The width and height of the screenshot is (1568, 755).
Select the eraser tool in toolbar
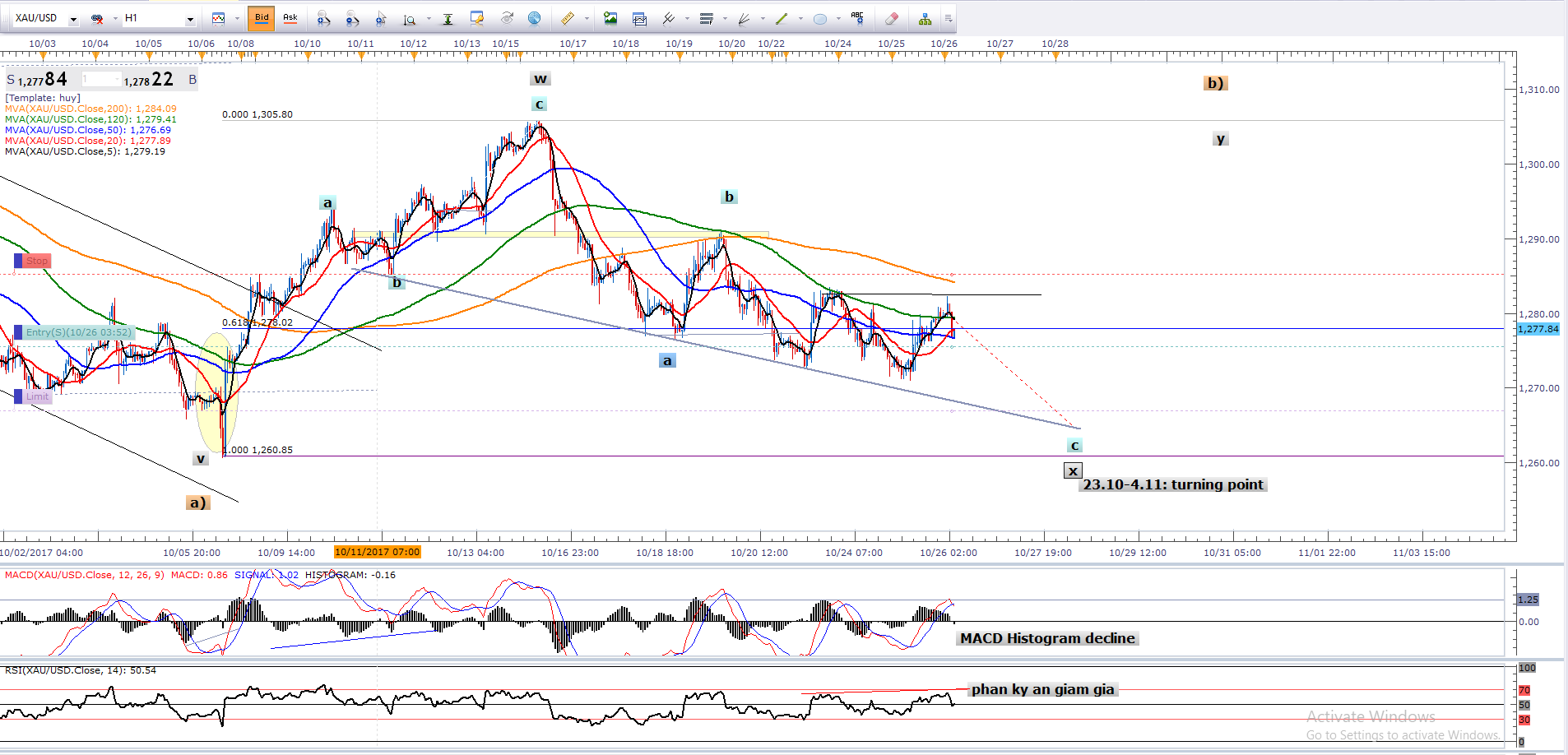coord(891,18)
